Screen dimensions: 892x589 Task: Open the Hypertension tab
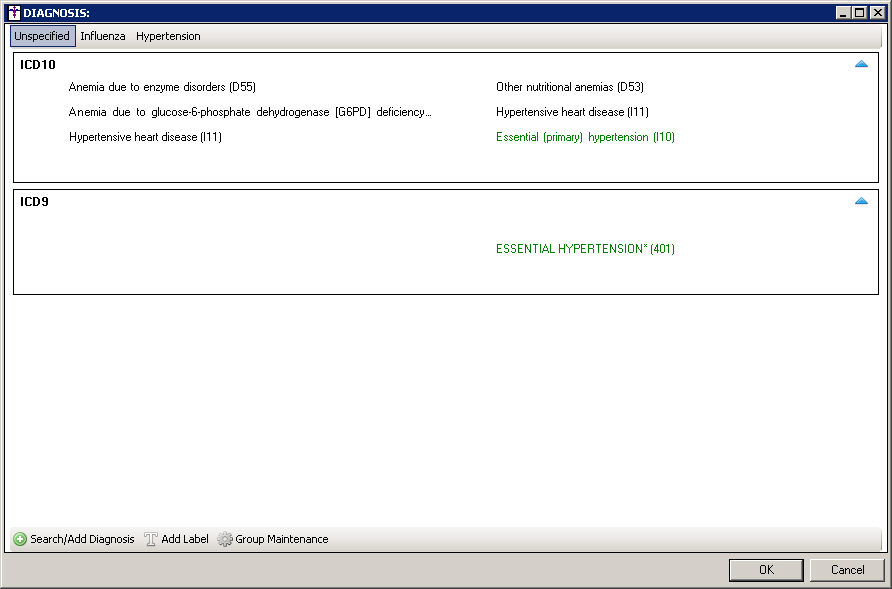(x=168, y=36)
